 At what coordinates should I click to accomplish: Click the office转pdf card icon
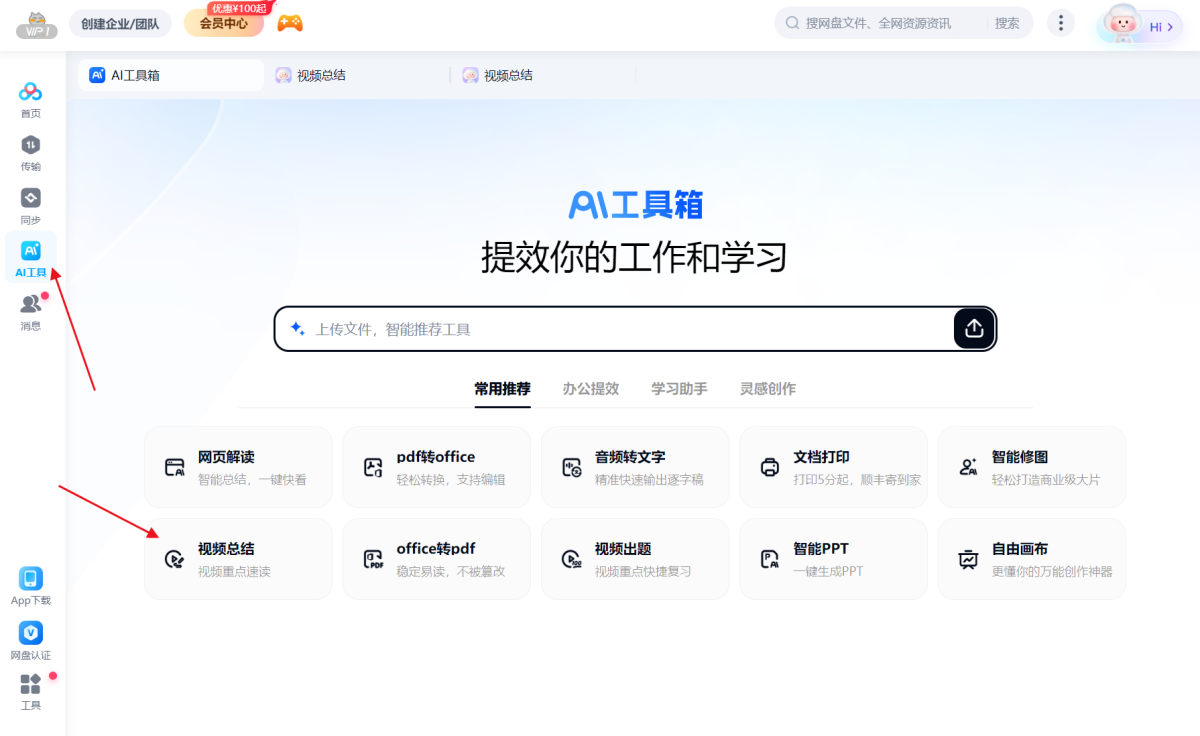point(373,559)
